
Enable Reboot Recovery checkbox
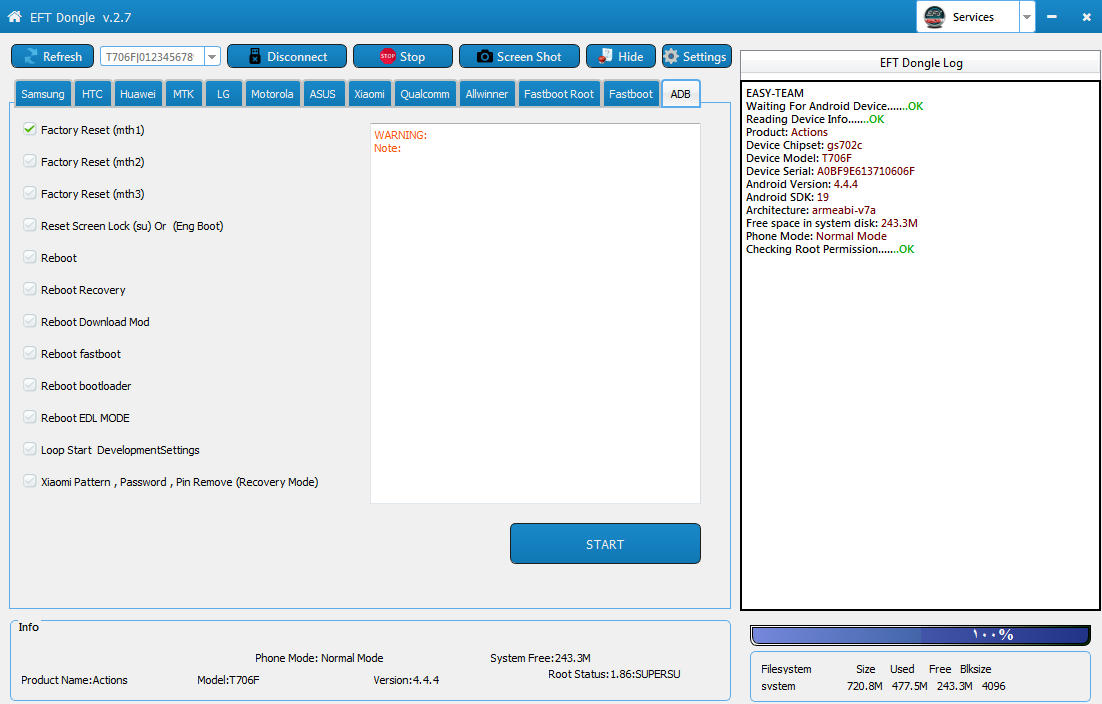pyautogui.click(x=30, y=289)
